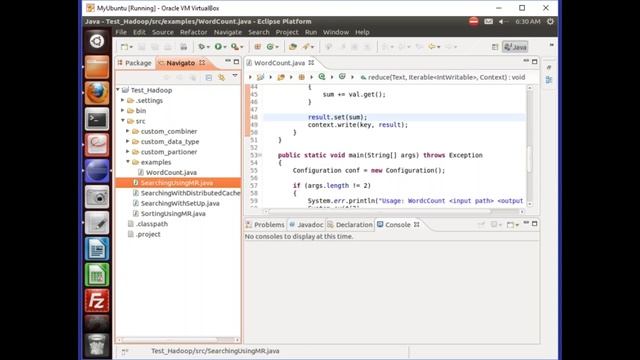640x360 pixels.
Task: Click the Display Selected Console icon
Action: (x=494, y=224)
